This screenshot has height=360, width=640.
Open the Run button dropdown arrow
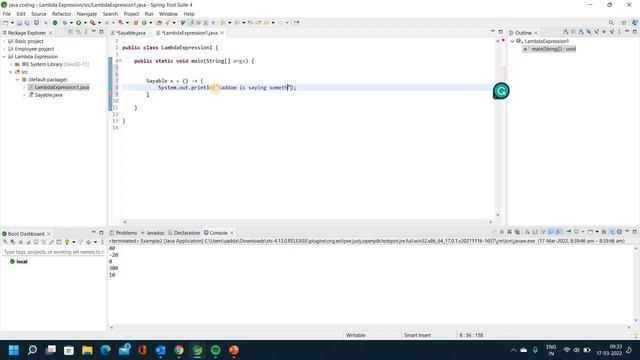85,23
